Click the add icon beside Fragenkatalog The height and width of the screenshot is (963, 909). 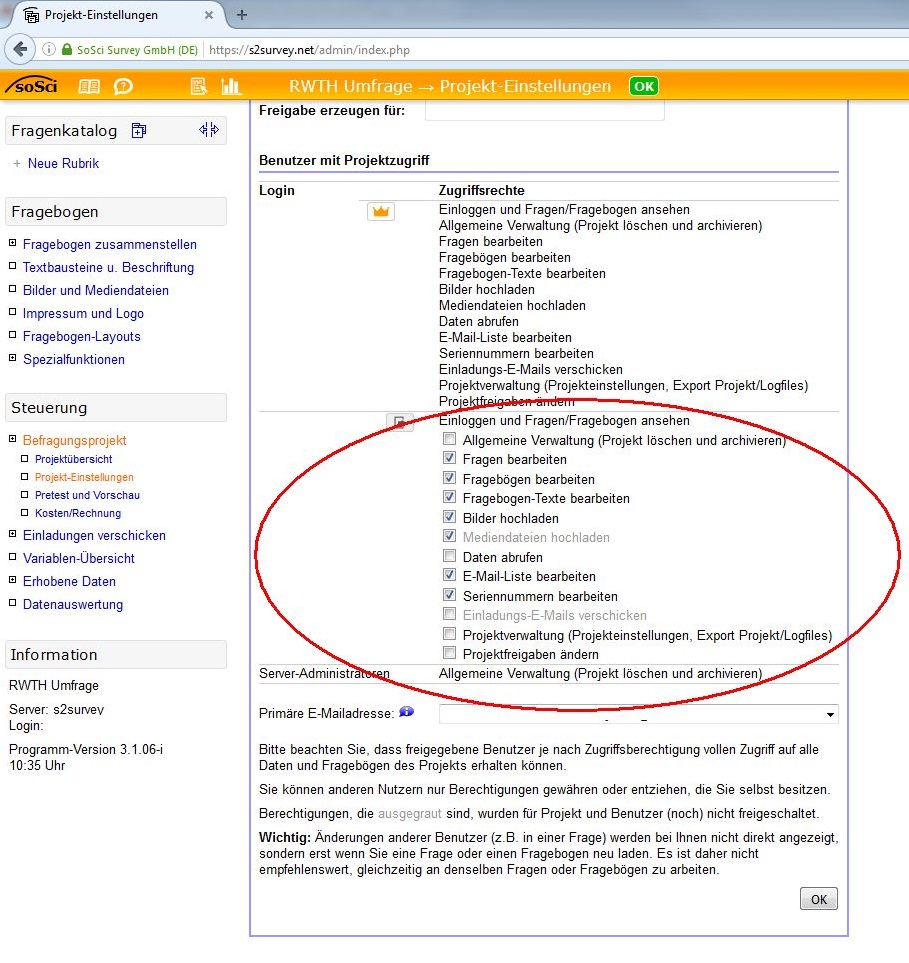tap(139, 130)
